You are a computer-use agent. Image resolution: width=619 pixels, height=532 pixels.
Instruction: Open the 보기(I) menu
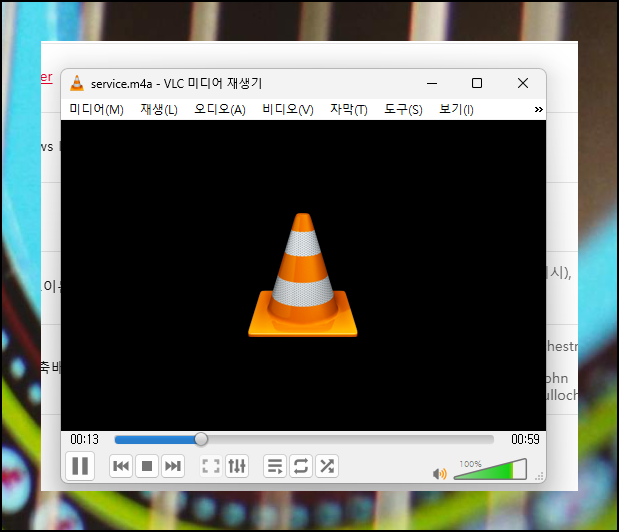click(456, 109)
